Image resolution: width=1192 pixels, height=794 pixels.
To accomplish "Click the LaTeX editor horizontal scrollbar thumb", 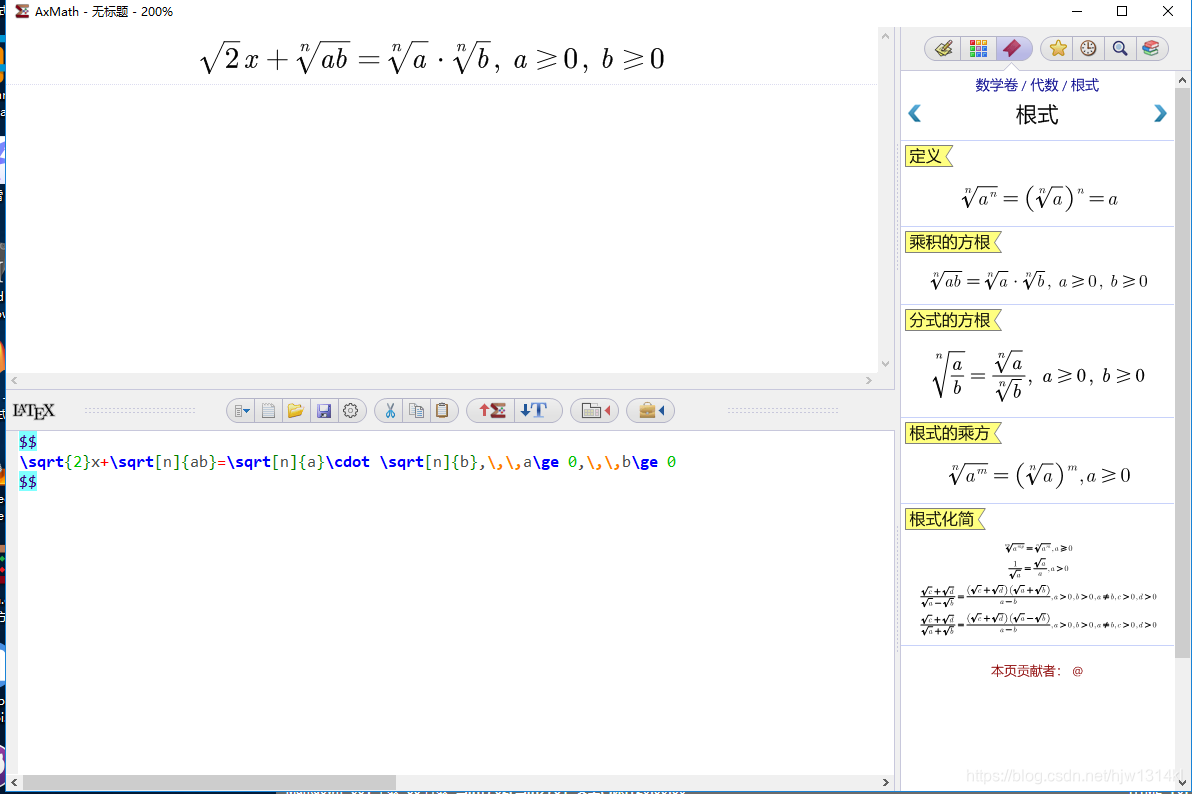I will (x=209, y=782).
